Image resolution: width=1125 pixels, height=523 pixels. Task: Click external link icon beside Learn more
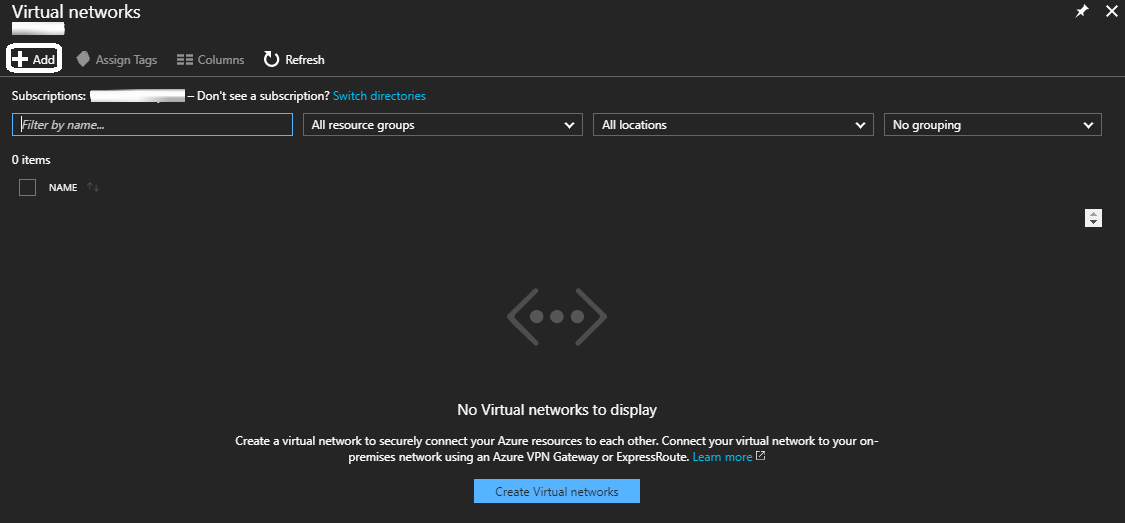click(761, 456)
